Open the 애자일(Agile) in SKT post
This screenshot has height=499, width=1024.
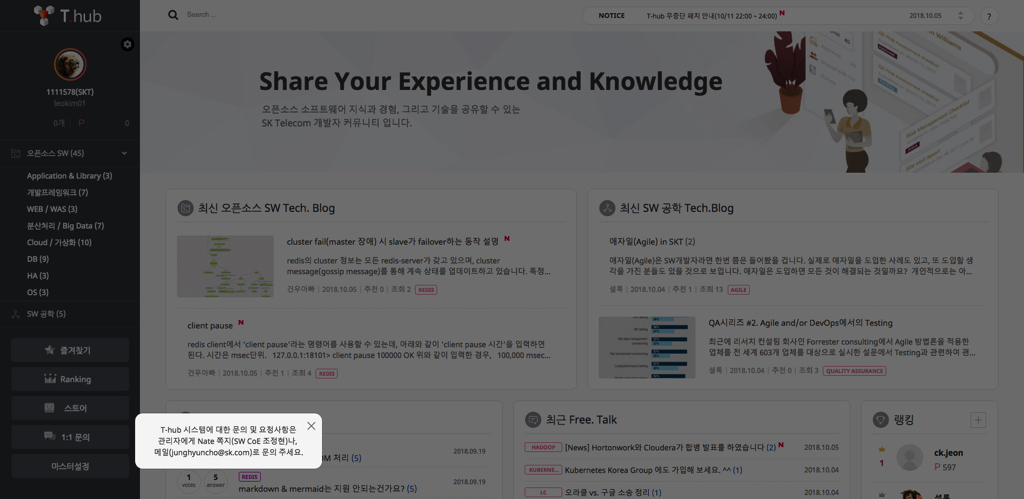(x=652, y=242)
